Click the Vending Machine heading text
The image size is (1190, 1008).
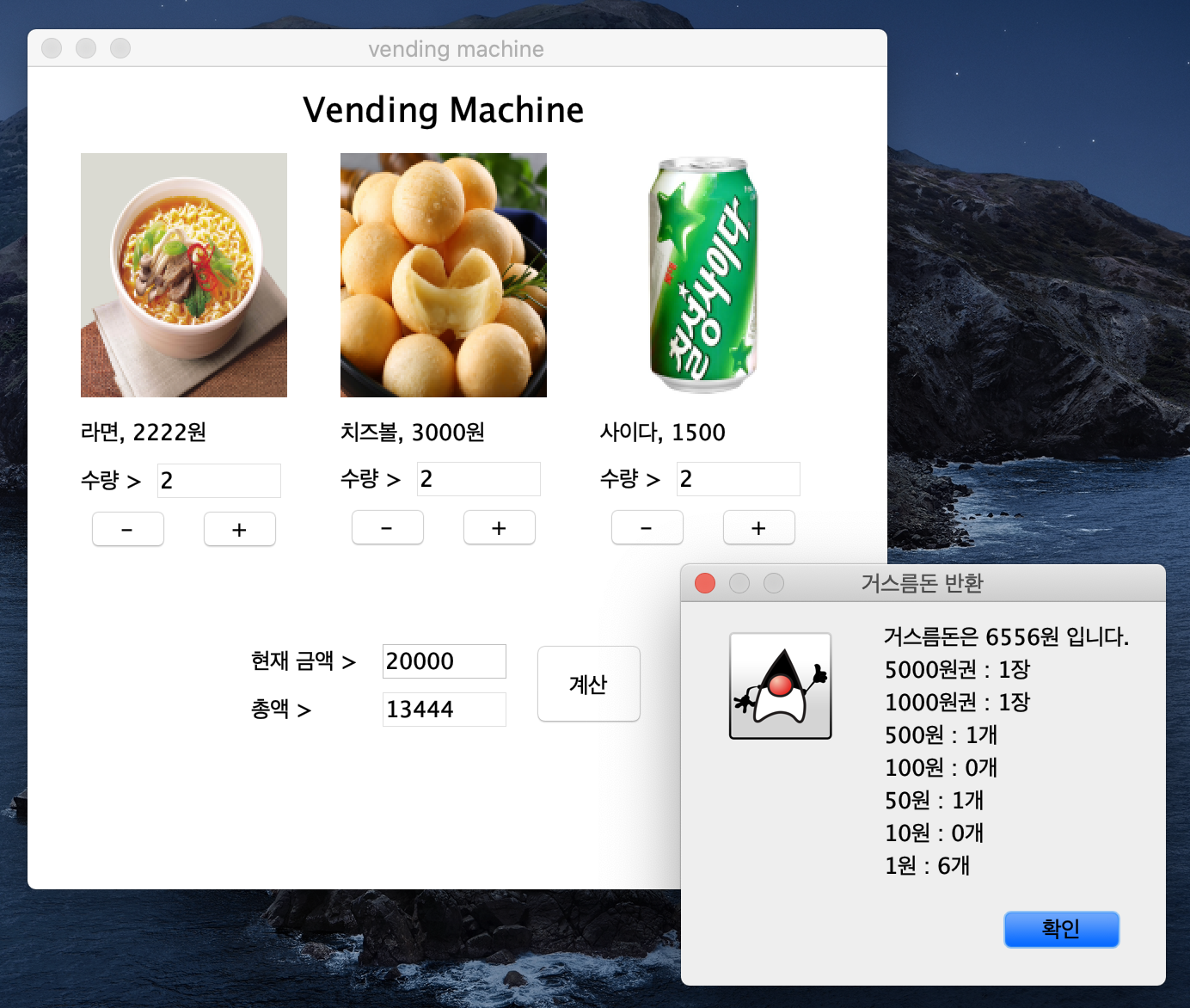[x=444, y=110]
